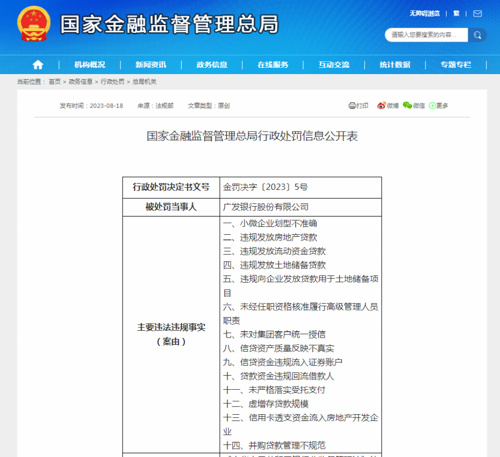
Task: Click the green 更多 plus icon
Action: click(432, 106)
